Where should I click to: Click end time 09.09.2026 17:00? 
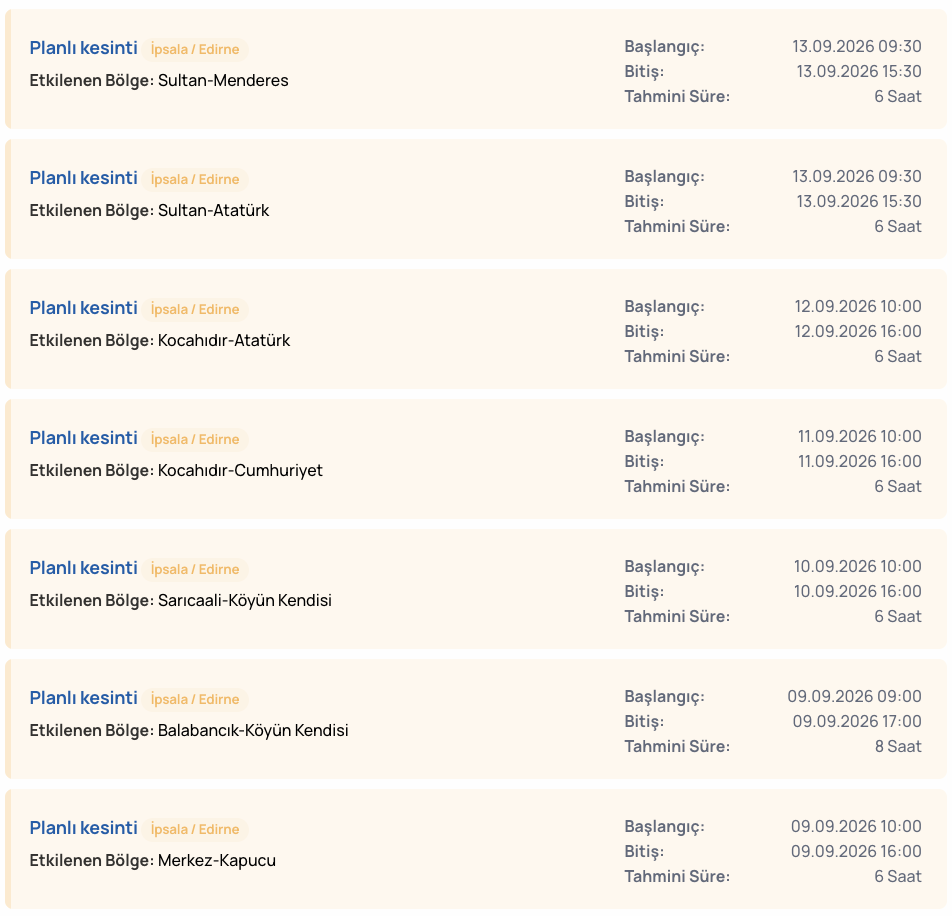(x=857, y=721)
